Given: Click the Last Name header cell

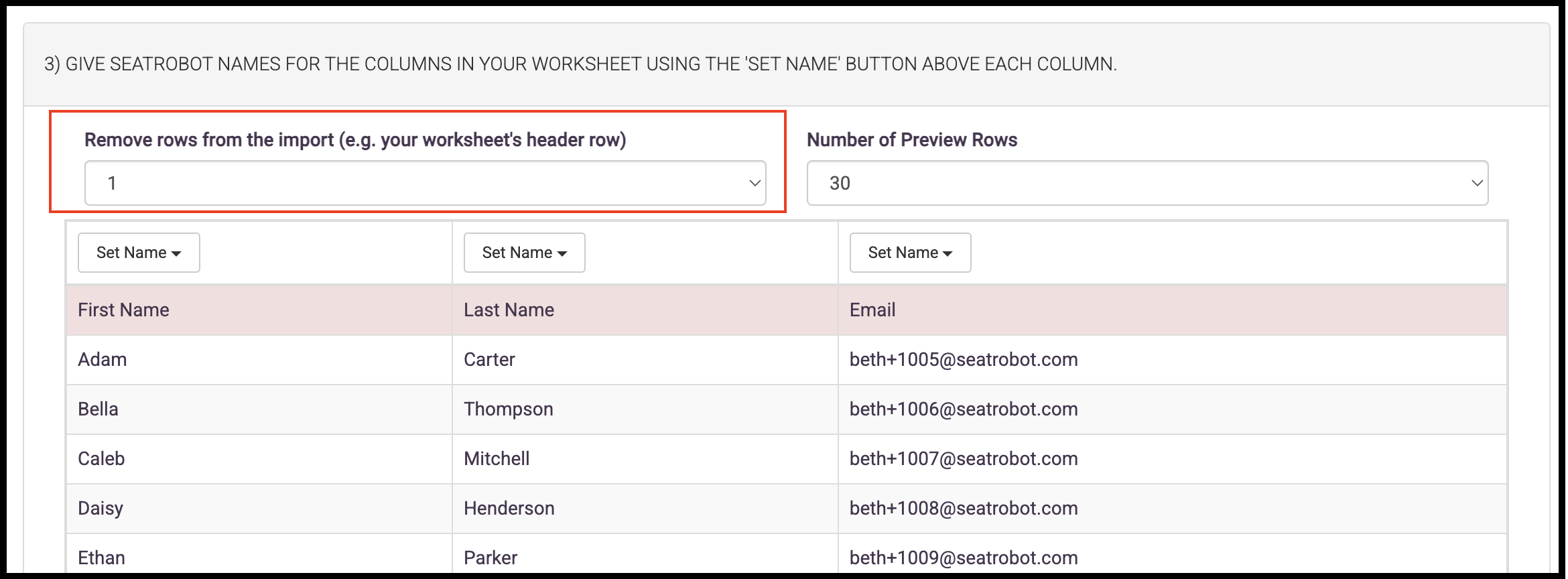Looking at the screenshot, I should pos(645,310).
